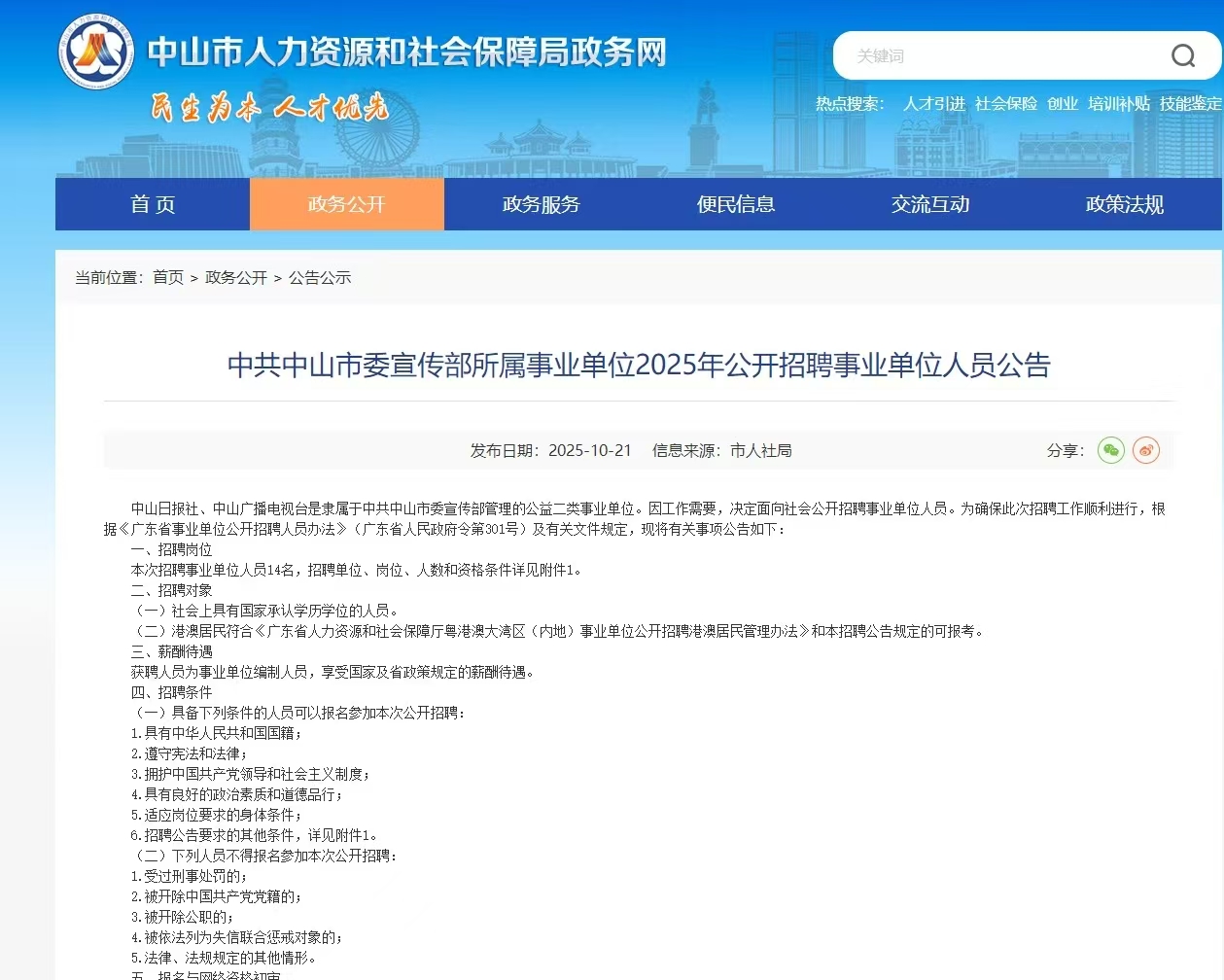Click the 技能鉴定 hot search keyword

1188,104
